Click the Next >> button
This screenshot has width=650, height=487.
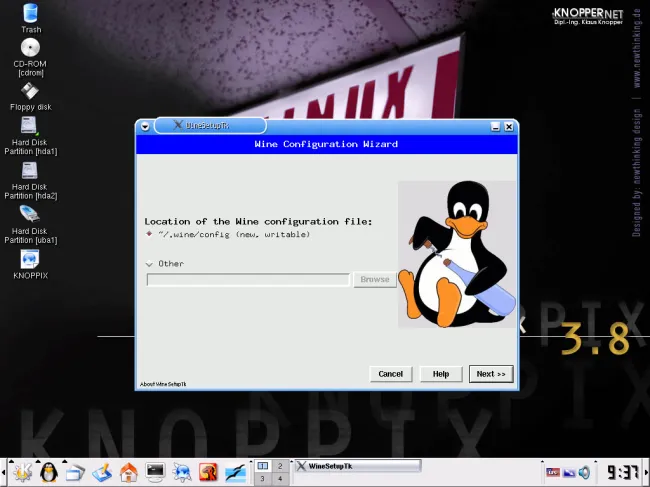click(x=491, y=374)
